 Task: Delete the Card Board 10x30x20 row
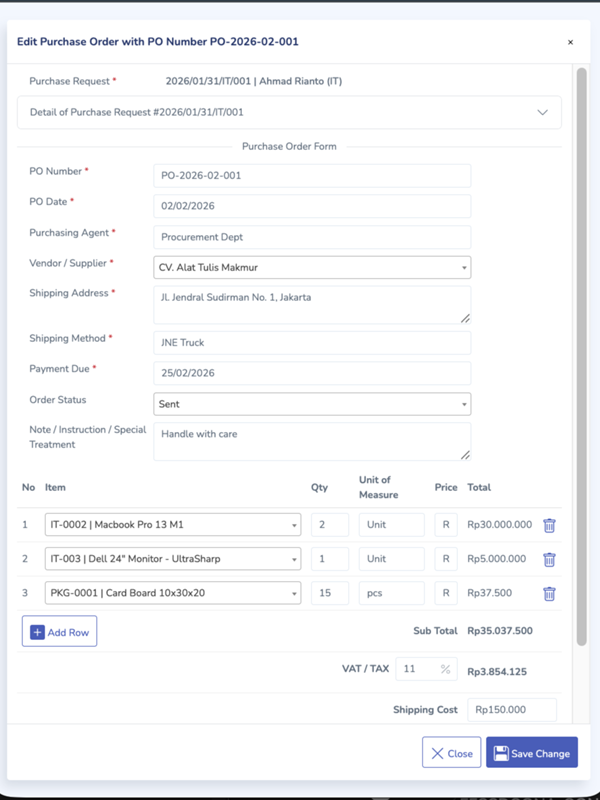tap(549, 593)
